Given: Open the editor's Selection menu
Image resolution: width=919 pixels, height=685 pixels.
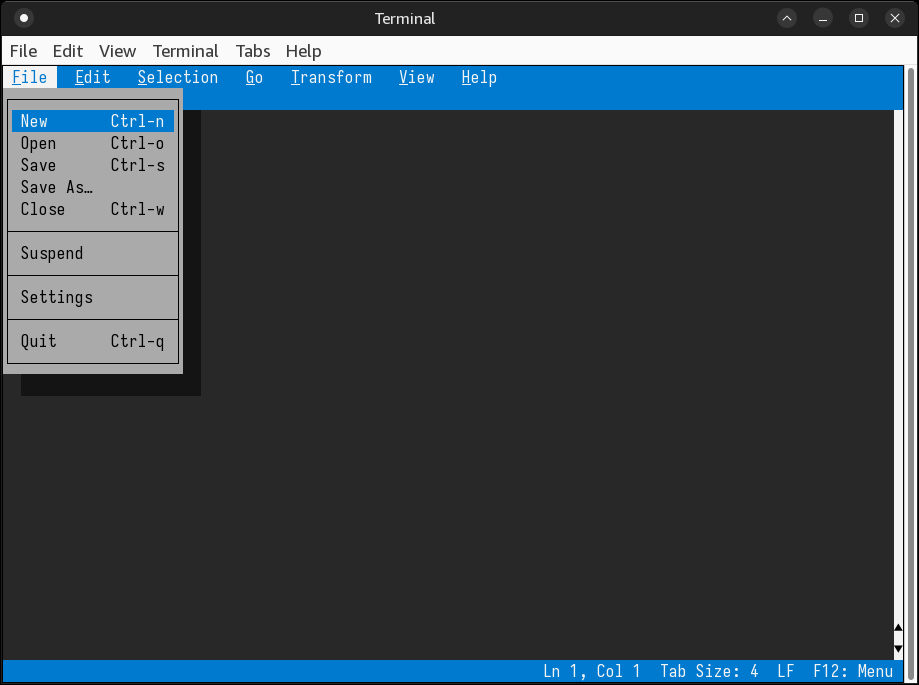Looking at the screenshot, I should click(x=178, y=77).
